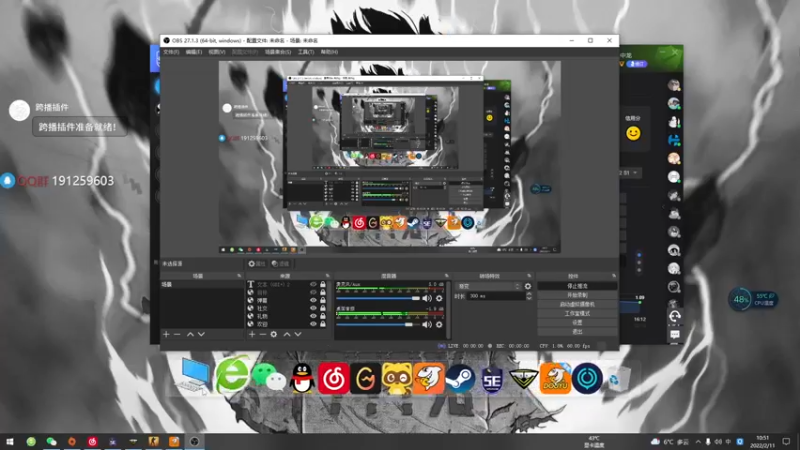Screen dimensions: 800x450
Task: Open source 属性 properties button
Action: click(x=257, y=264)
